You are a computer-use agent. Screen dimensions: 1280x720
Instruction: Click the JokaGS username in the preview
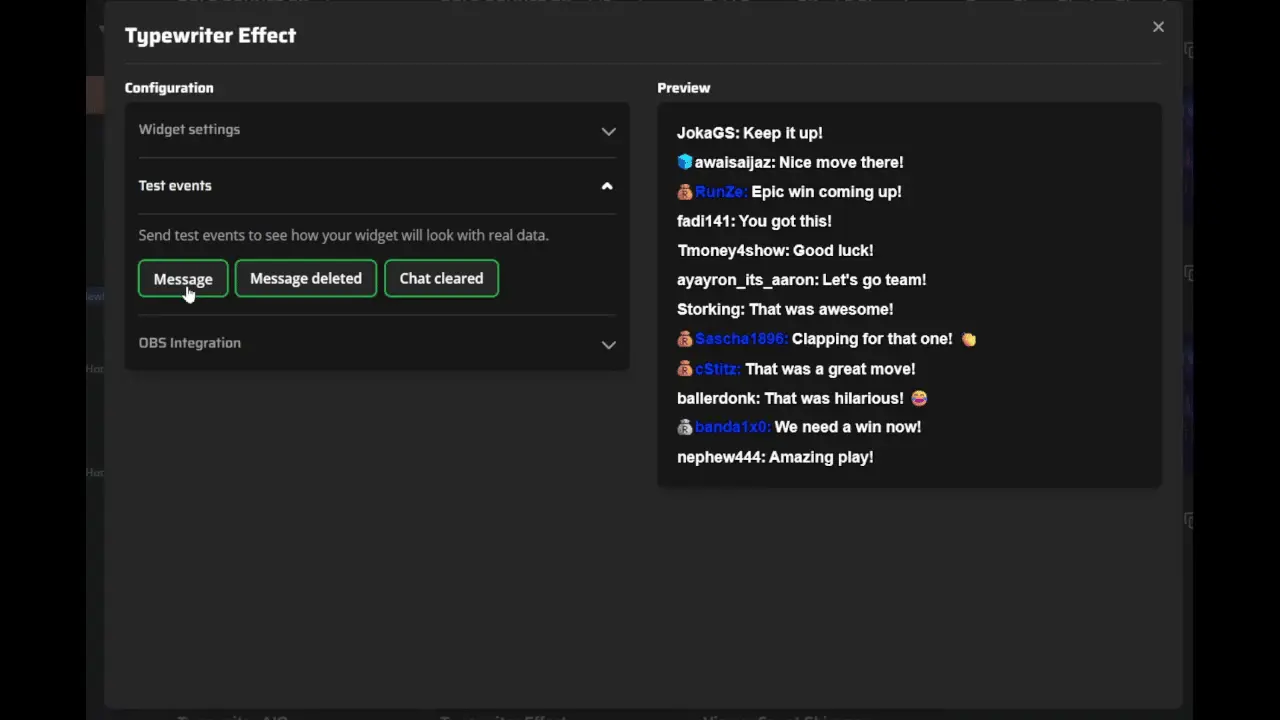pos(706,132)
